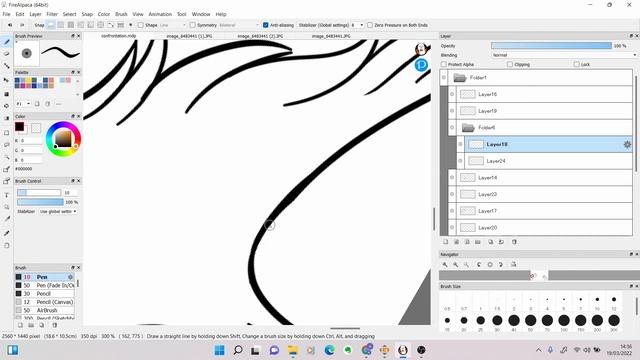The image size is (640, 360).
Task: Enable the Shape checkbox
Action: click(141, 25)
